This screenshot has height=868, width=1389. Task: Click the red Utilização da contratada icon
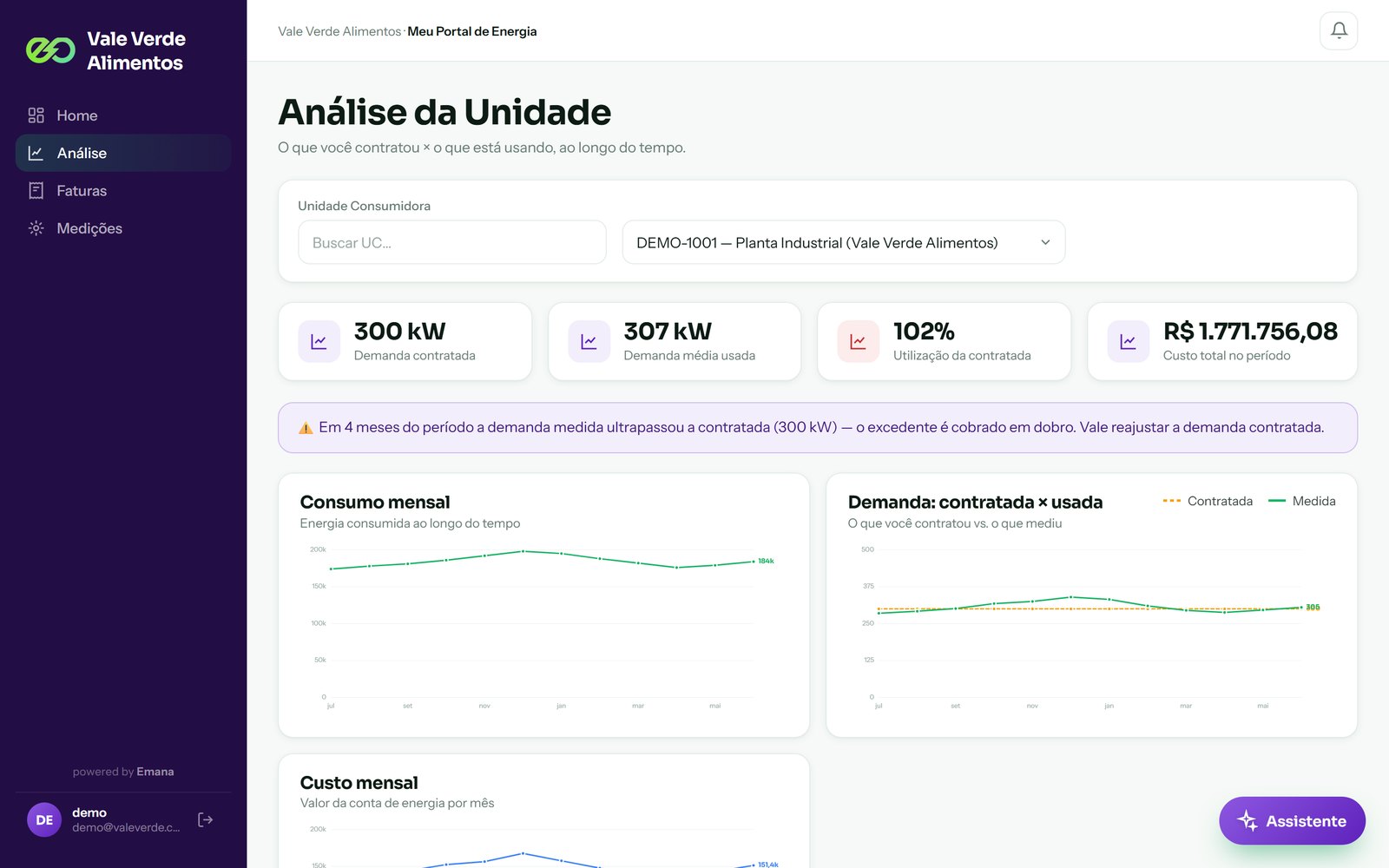(x=858, y=341)
